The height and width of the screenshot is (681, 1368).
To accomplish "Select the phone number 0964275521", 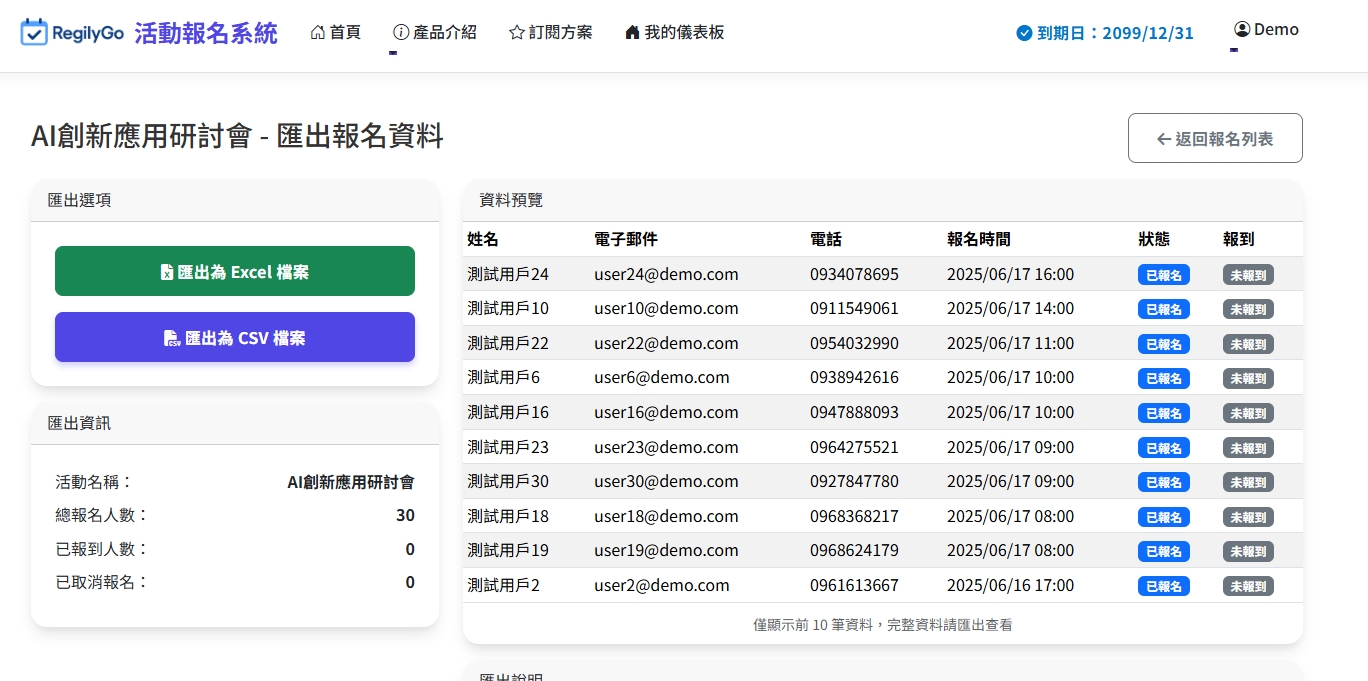I will click(x=854, y=447).
